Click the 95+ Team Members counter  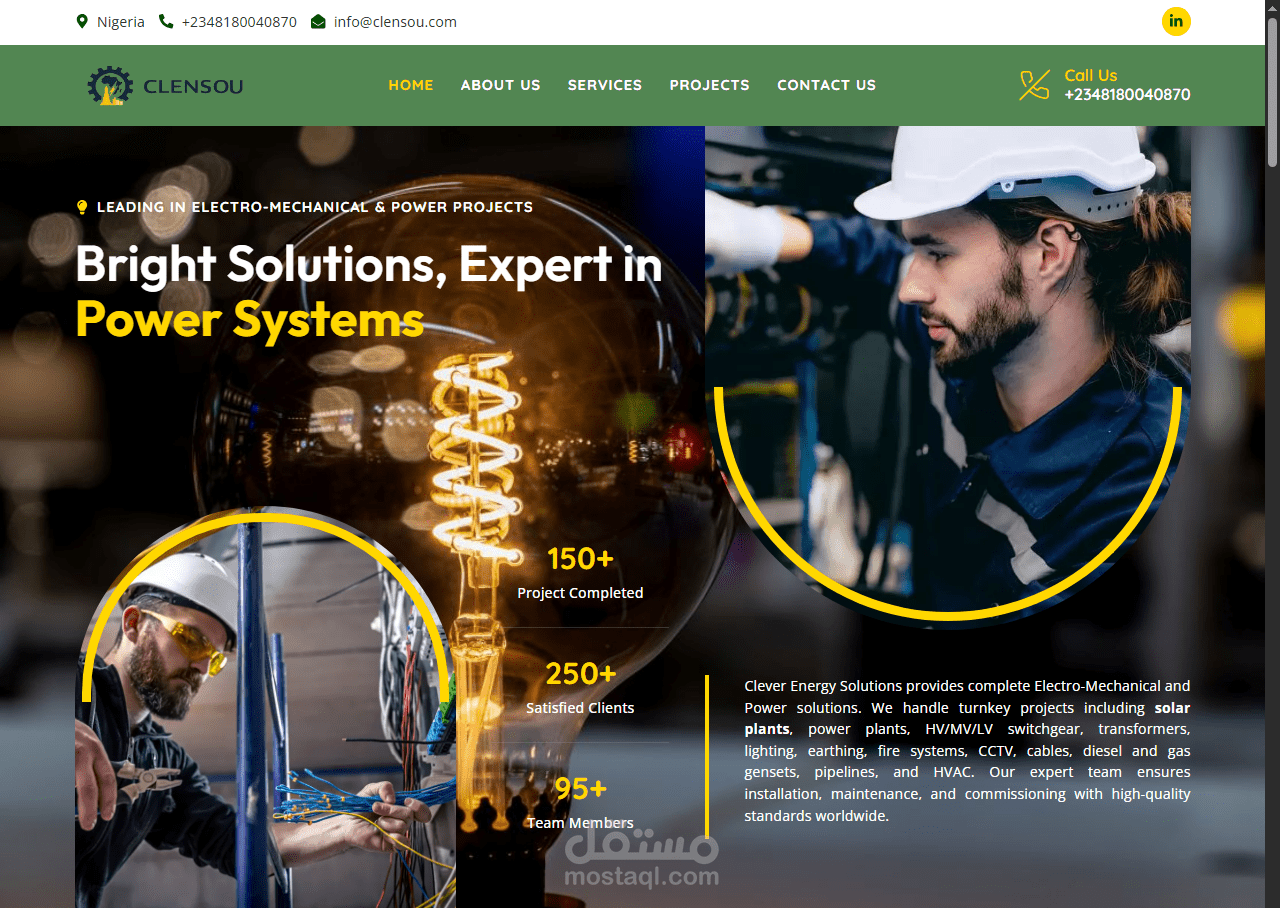580,803
